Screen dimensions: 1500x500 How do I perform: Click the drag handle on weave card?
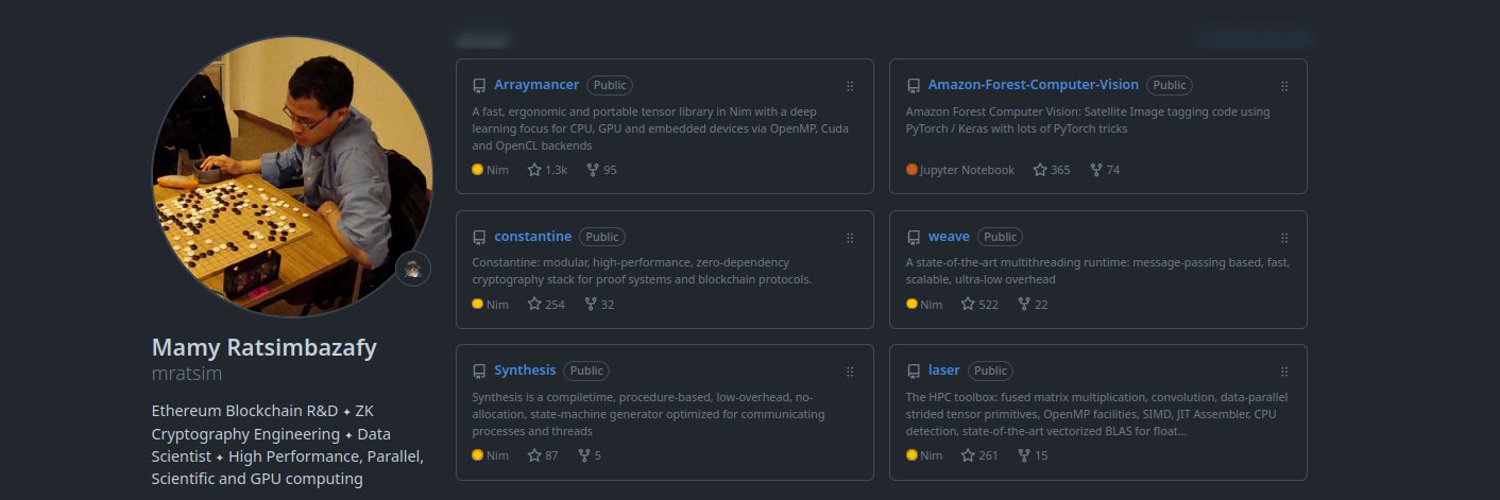click(1284, 238)
